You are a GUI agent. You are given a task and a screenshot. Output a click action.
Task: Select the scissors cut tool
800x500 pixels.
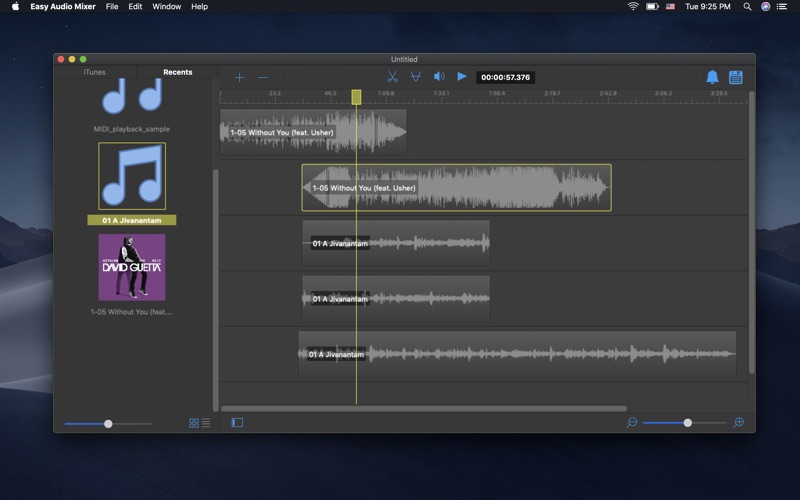[x=392, y=77]
